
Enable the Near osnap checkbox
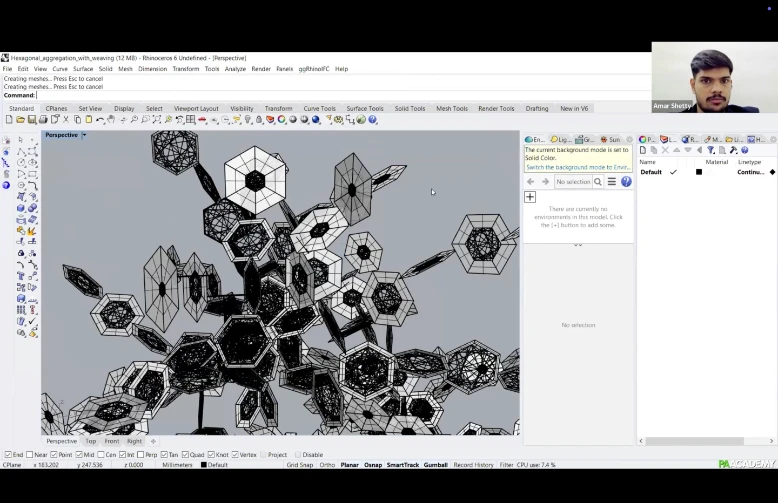point(30,455)
